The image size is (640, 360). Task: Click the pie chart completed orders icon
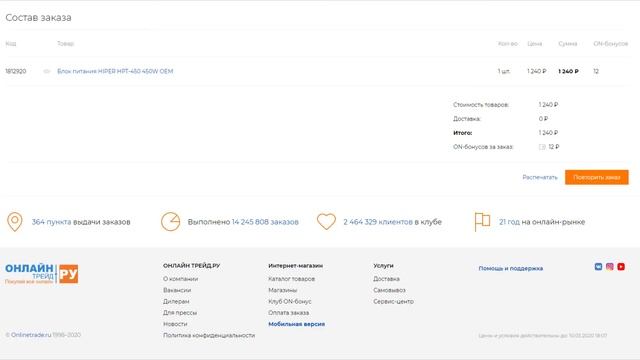pos(170,222)
